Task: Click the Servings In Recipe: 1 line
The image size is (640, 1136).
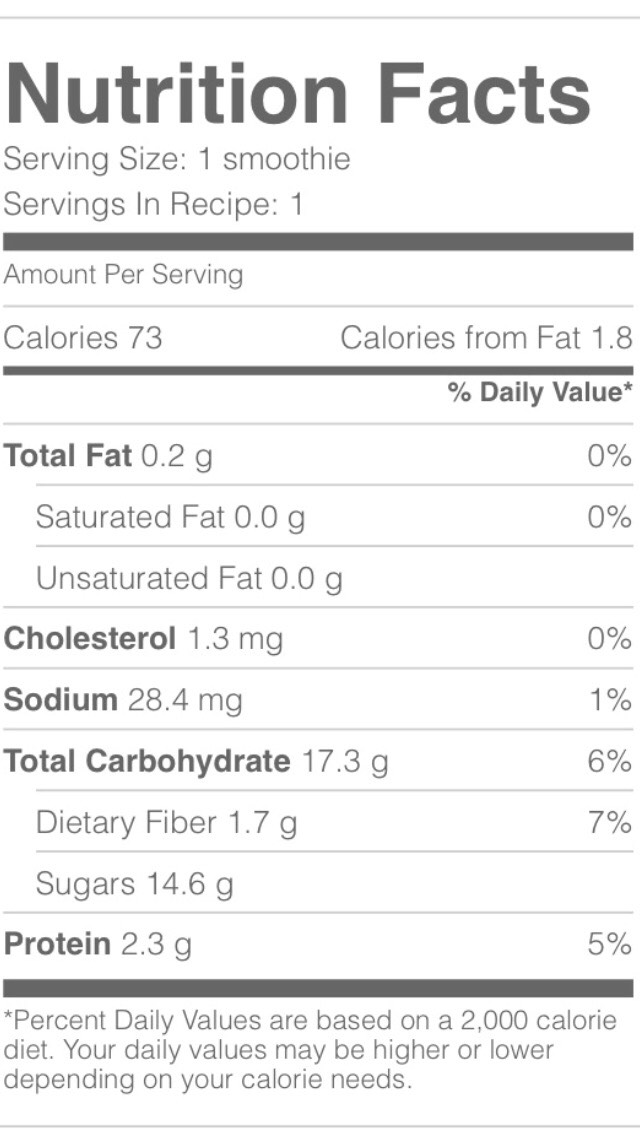Action: coord(154,205)
